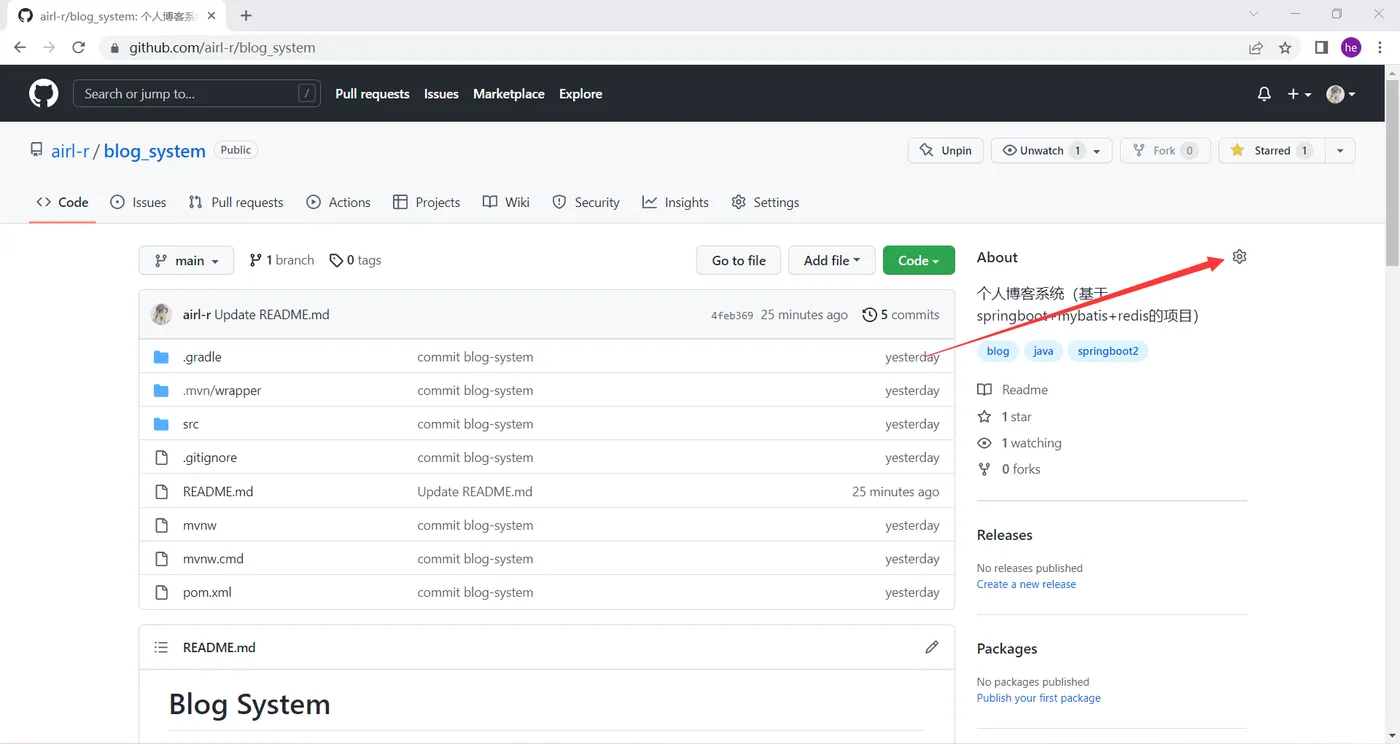Click Pull requests in the top header

coord(373,94)
